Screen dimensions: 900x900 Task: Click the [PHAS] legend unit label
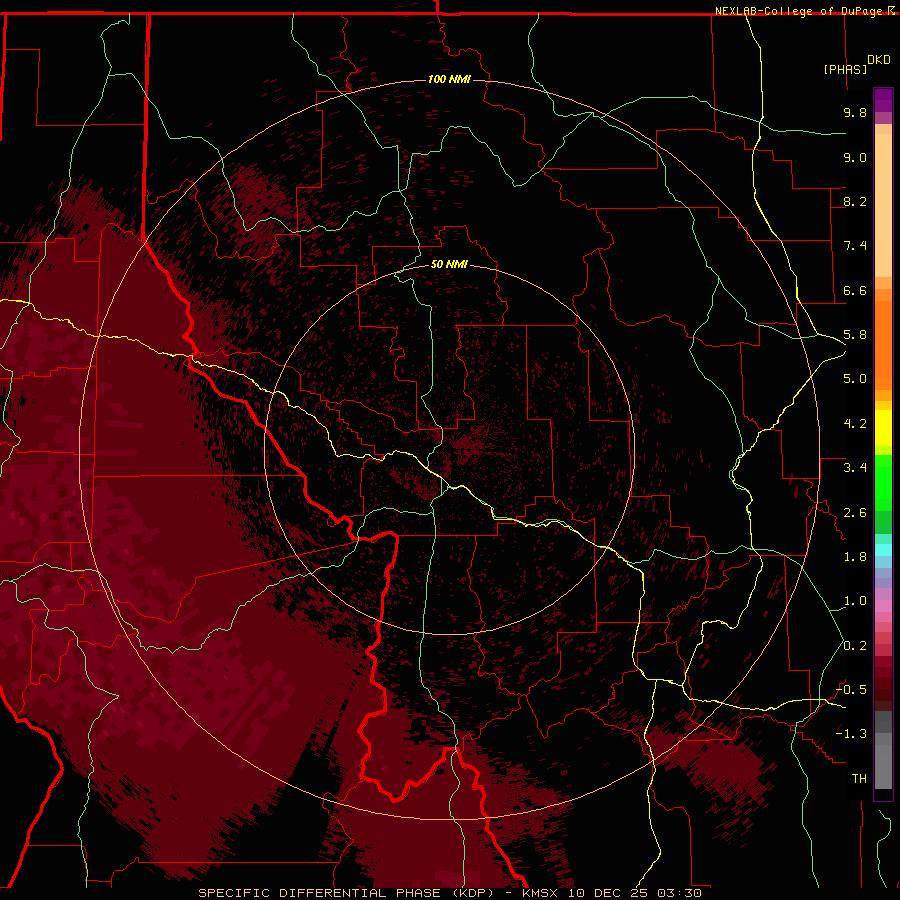pos(845,69)
